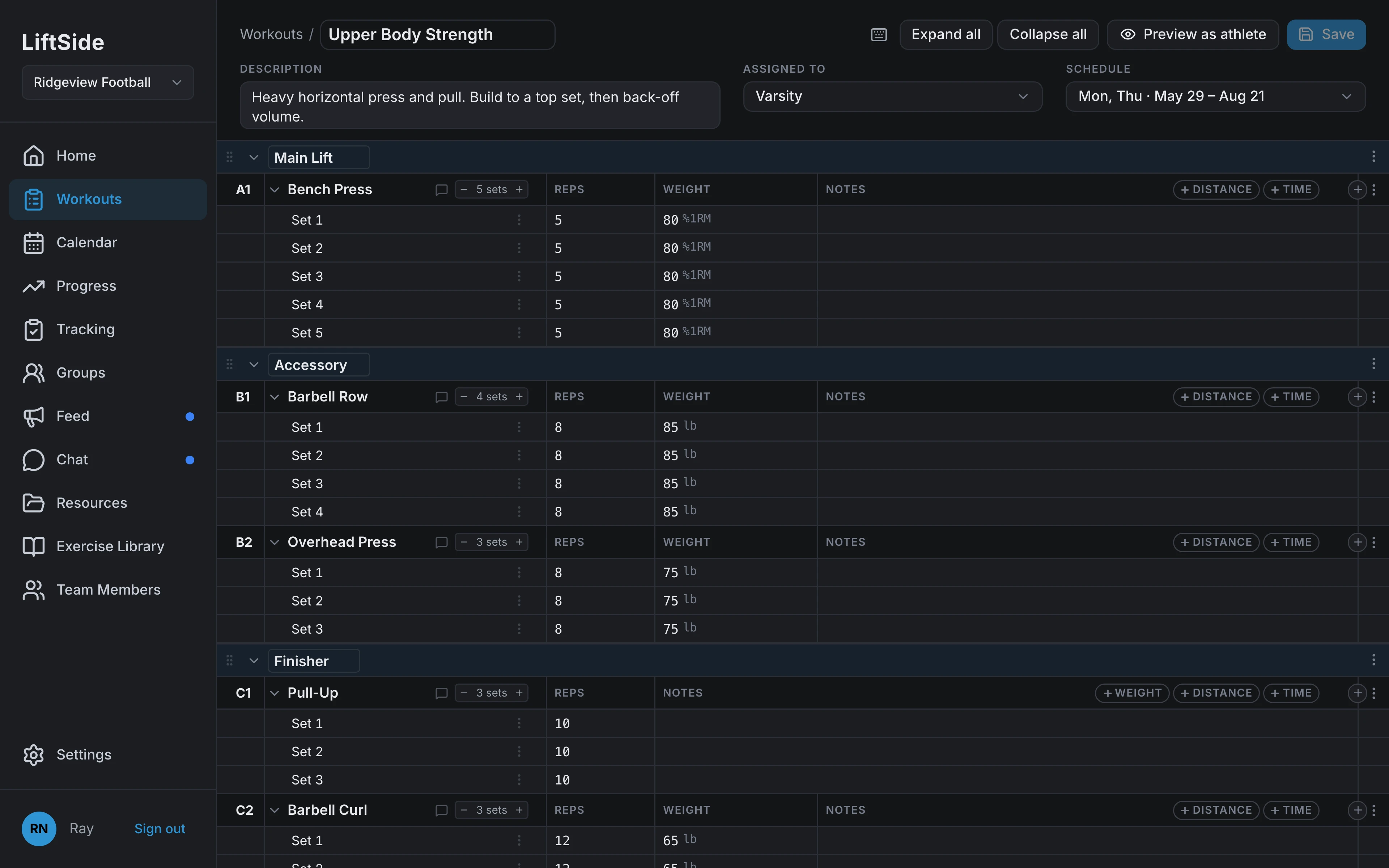This screenshot has width=1389, height=868.
Task: Click the Resources folder icon
Action: click(x=33, y=503)
